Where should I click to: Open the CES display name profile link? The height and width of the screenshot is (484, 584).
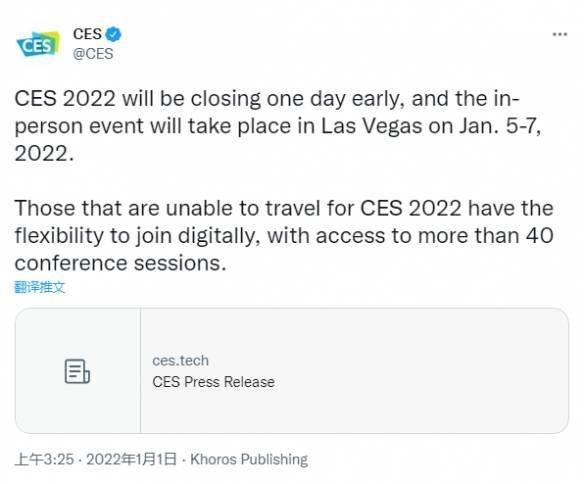click(x=87, y=34)
